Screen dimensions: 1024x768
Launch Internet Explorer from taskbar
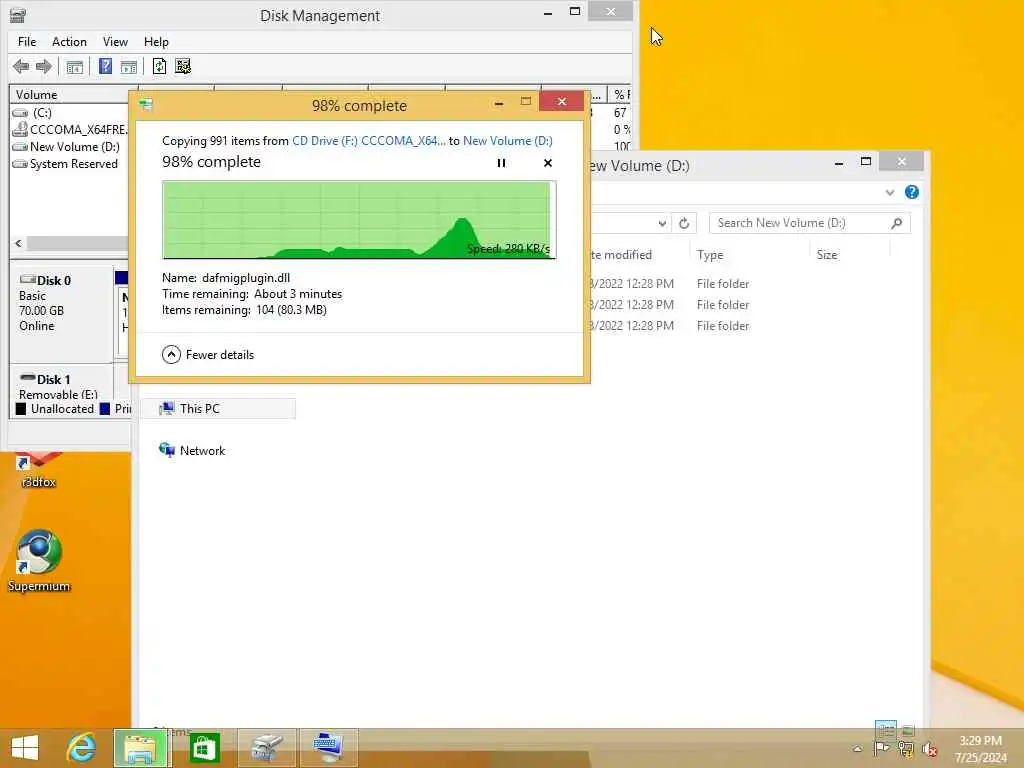pyautogui.click(x=82, y=748)
